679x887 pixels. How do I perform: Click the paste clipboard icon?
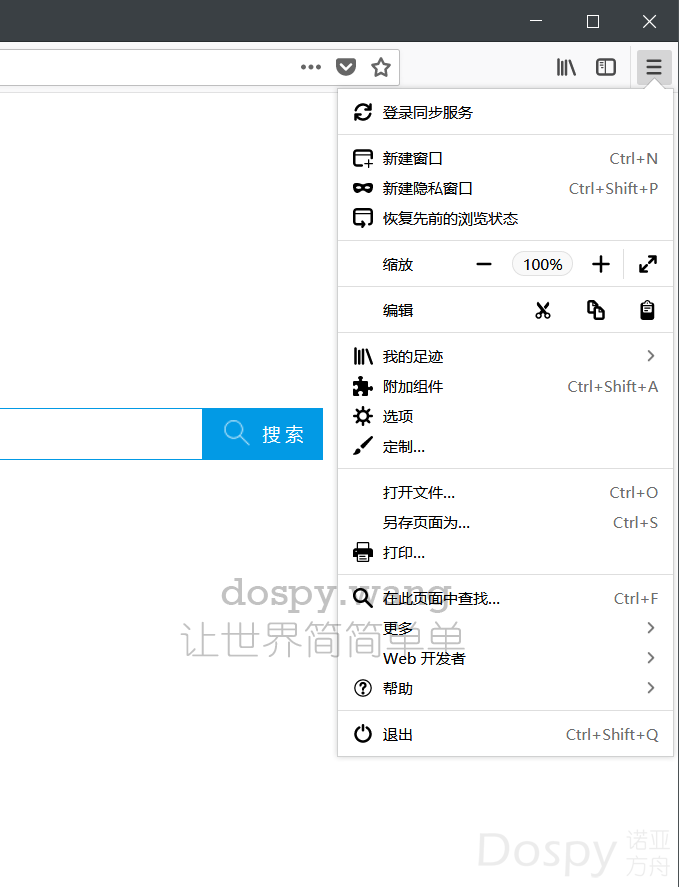648,310
